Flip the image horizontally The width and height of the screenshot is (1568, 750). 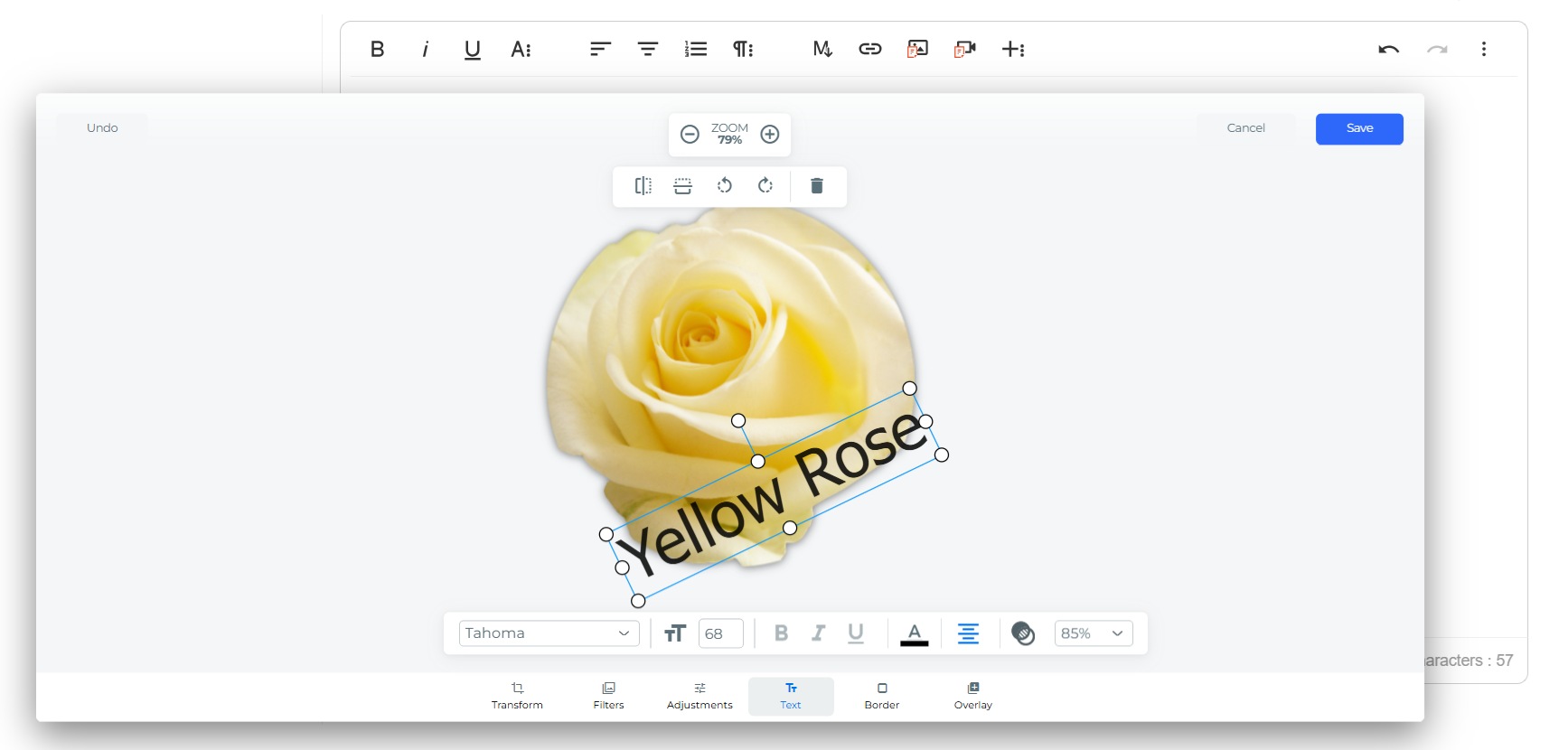(x=643, y=186)
